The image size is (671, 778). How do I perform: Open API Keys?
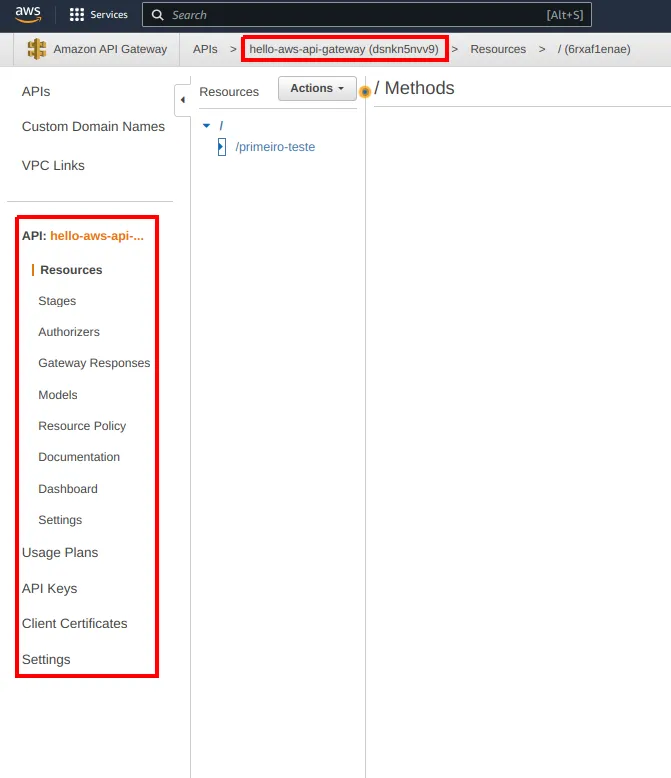coord(50,588)
